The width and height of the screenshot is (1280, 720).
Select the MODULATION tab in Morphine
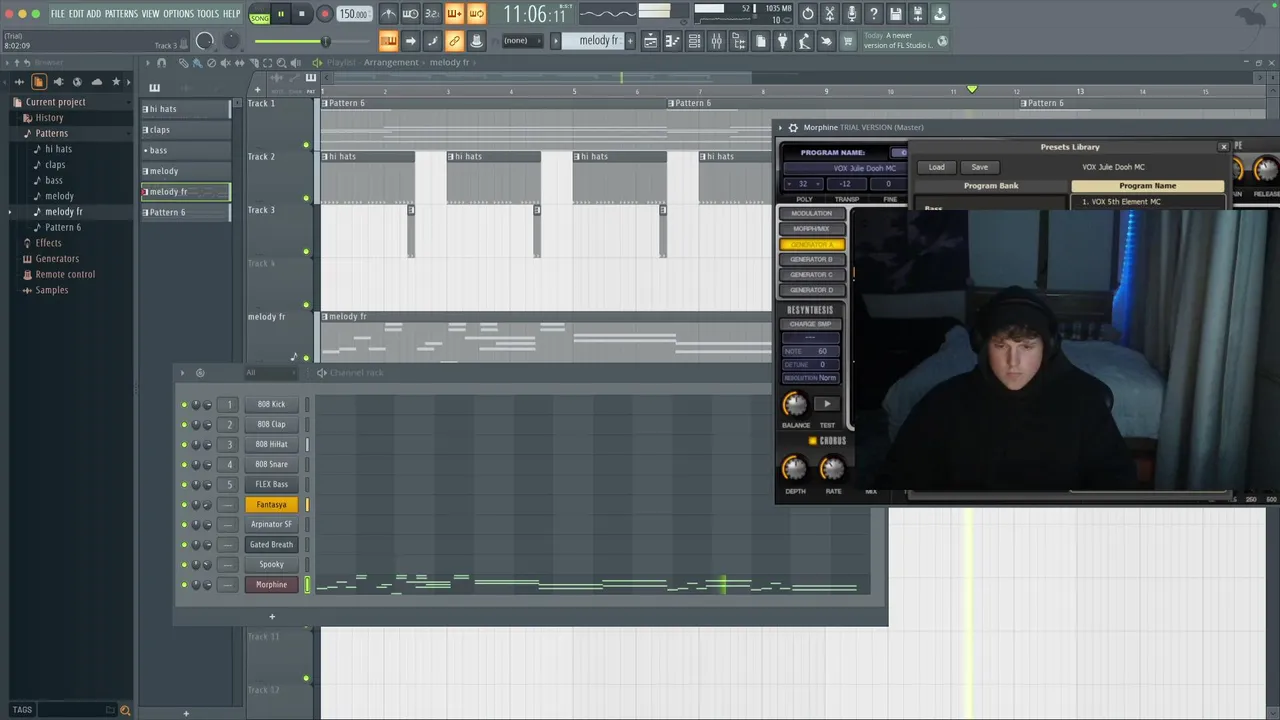click(811, 213)
